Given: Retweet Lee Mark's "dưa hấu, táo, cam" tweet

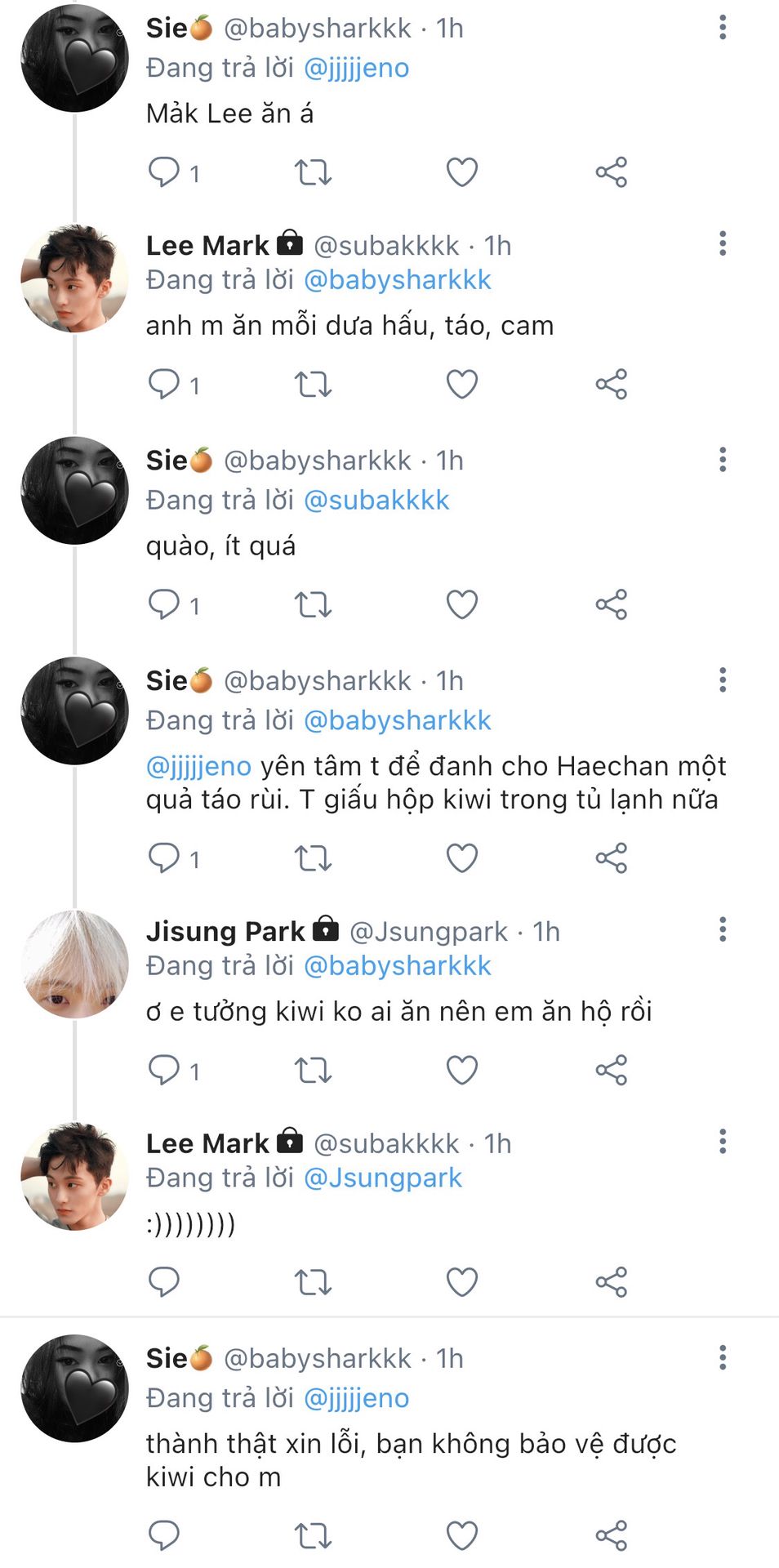Looking at the screenshot, I should (313, 385).
